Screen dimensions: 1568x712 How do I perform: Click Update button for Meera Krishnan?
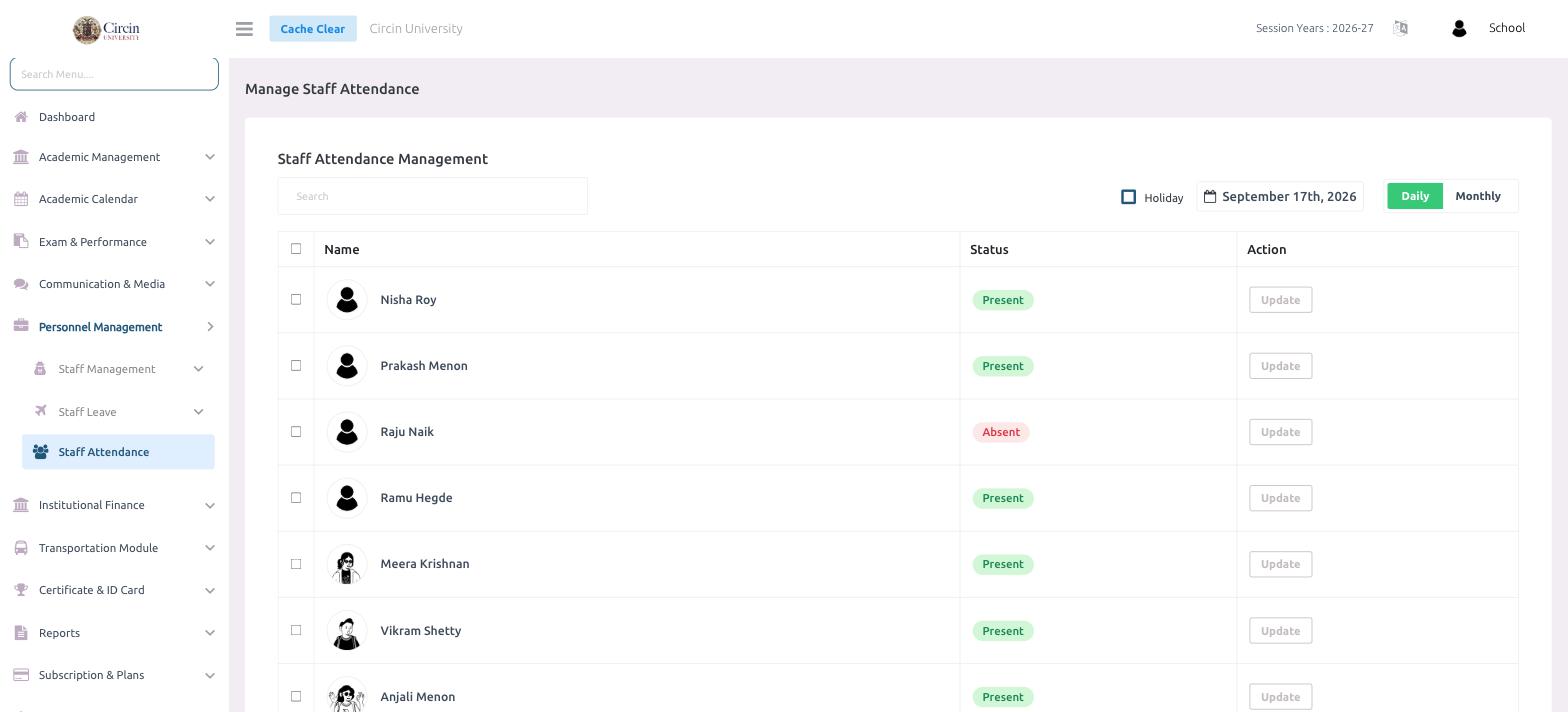(x=1280, y=564)
